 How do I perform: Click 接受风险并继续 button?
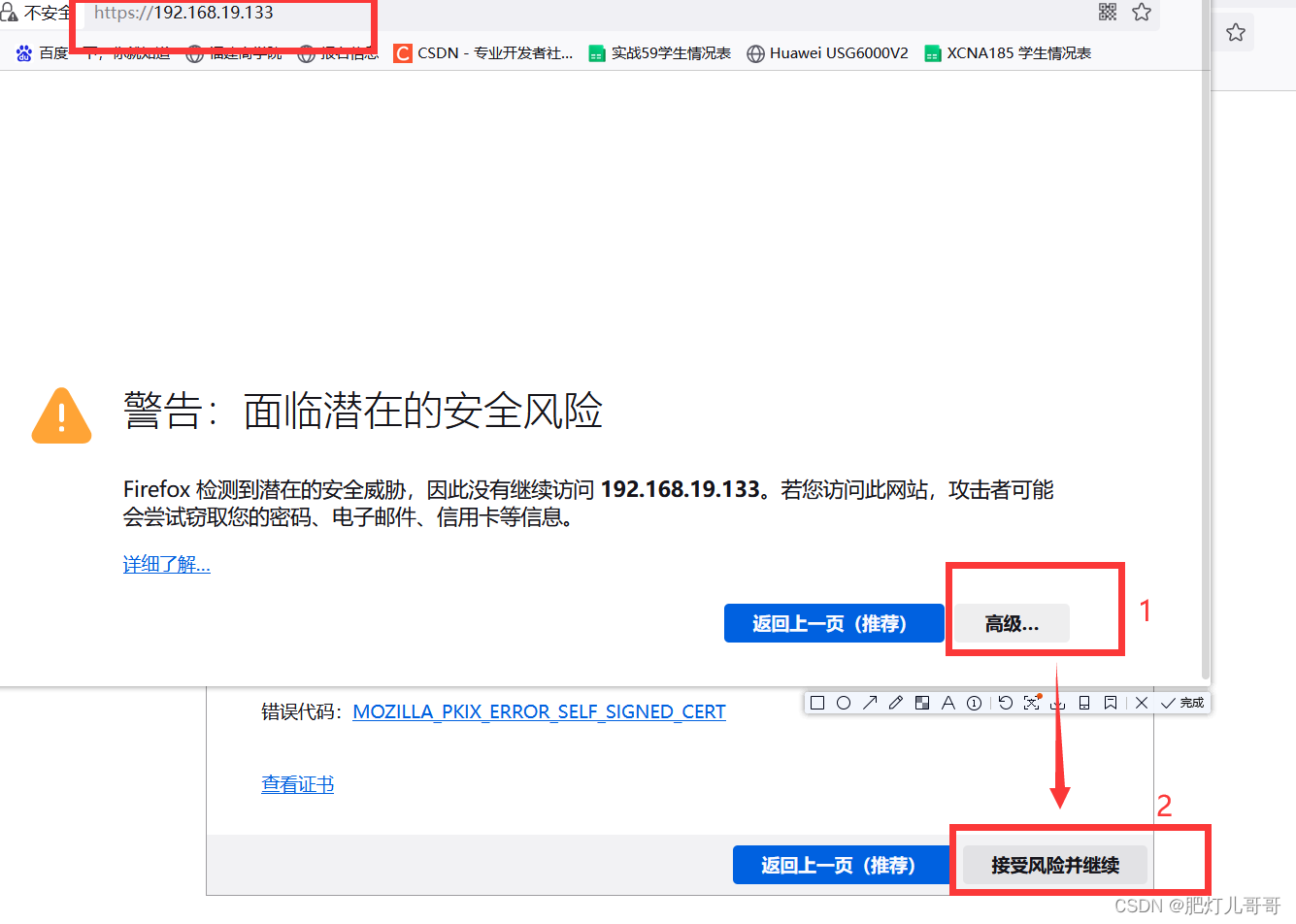pos(1055,865)
